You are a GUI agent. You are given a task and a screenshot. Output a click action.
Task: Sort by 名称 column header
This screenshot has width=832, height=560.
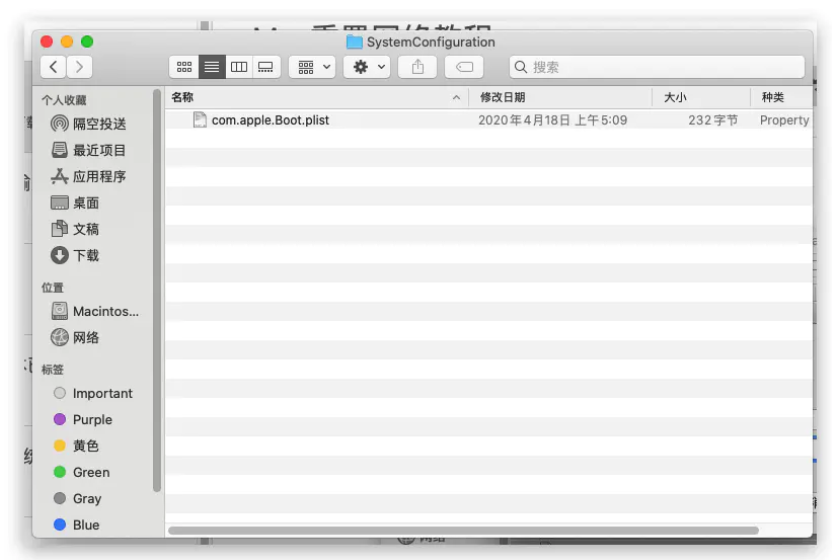[310, 97]
